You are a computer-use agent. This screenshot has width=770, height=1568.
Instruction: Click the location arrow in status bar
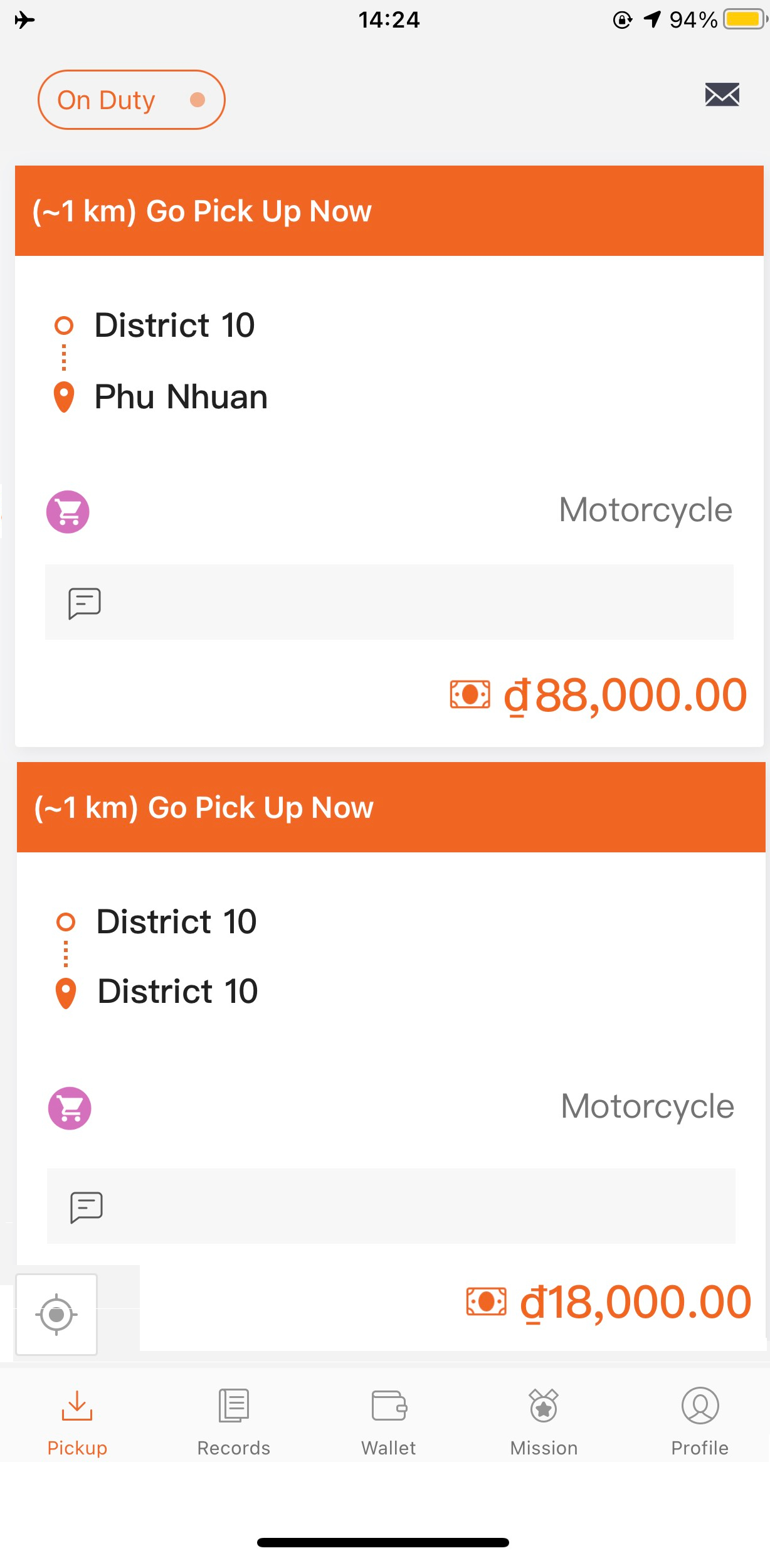click(x=652, y=19)
